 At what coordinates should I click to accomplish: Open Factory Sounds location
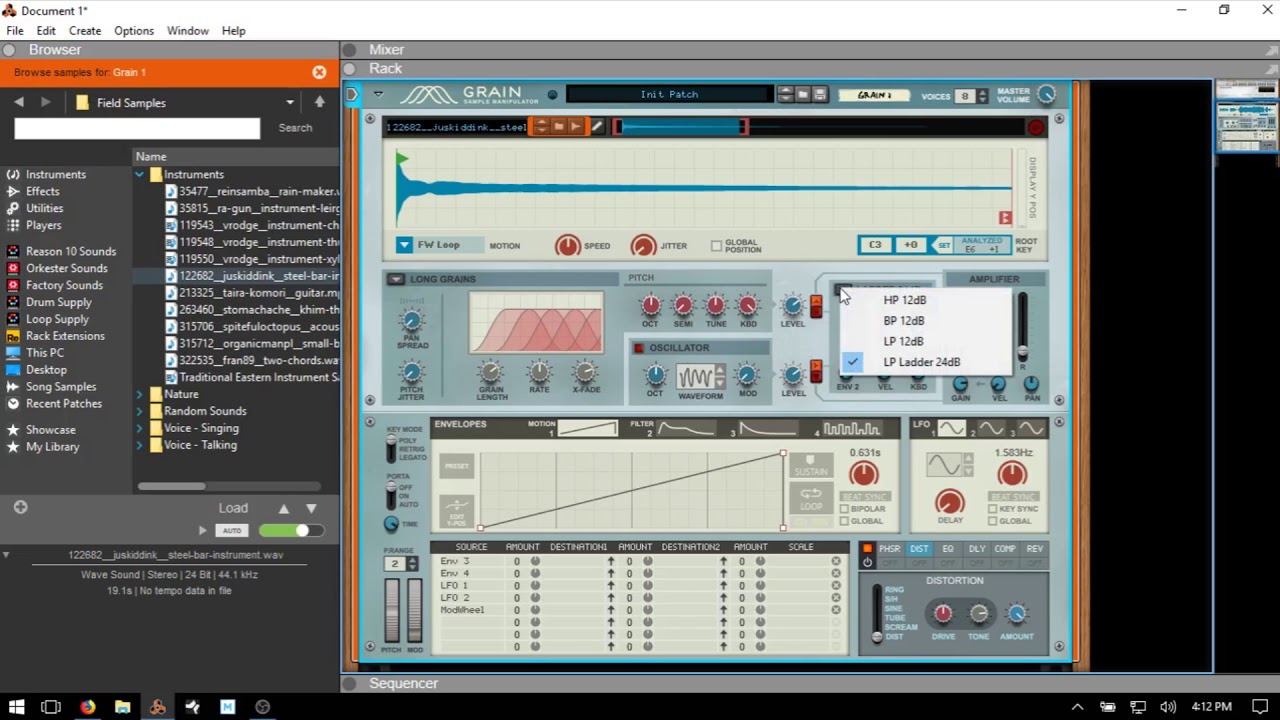tap(56, 285)
